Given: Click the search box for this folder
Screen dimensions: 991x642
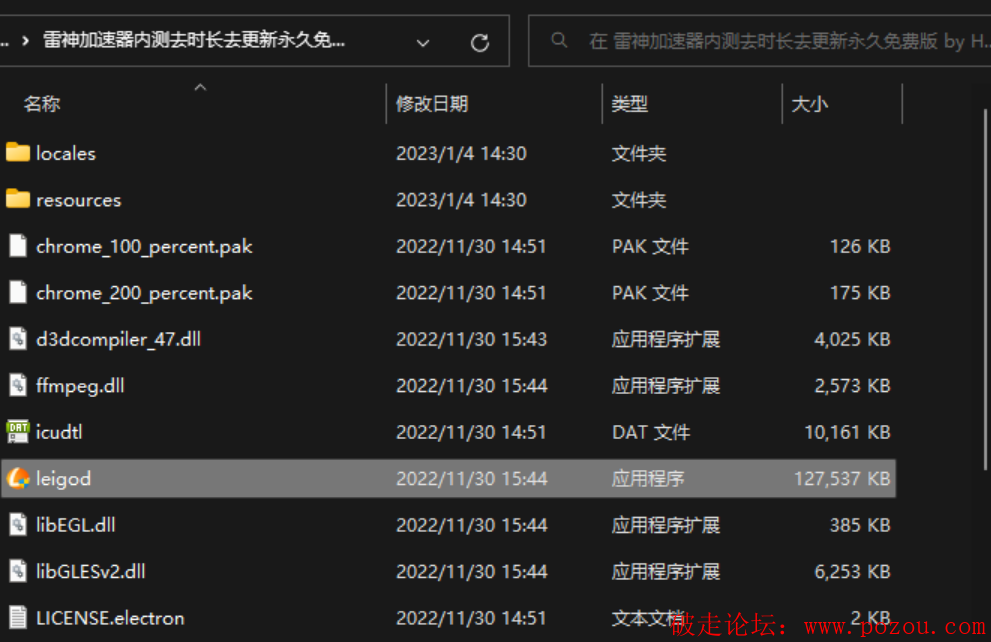Looking at the screenshot, I should click(x=770, y=41).
